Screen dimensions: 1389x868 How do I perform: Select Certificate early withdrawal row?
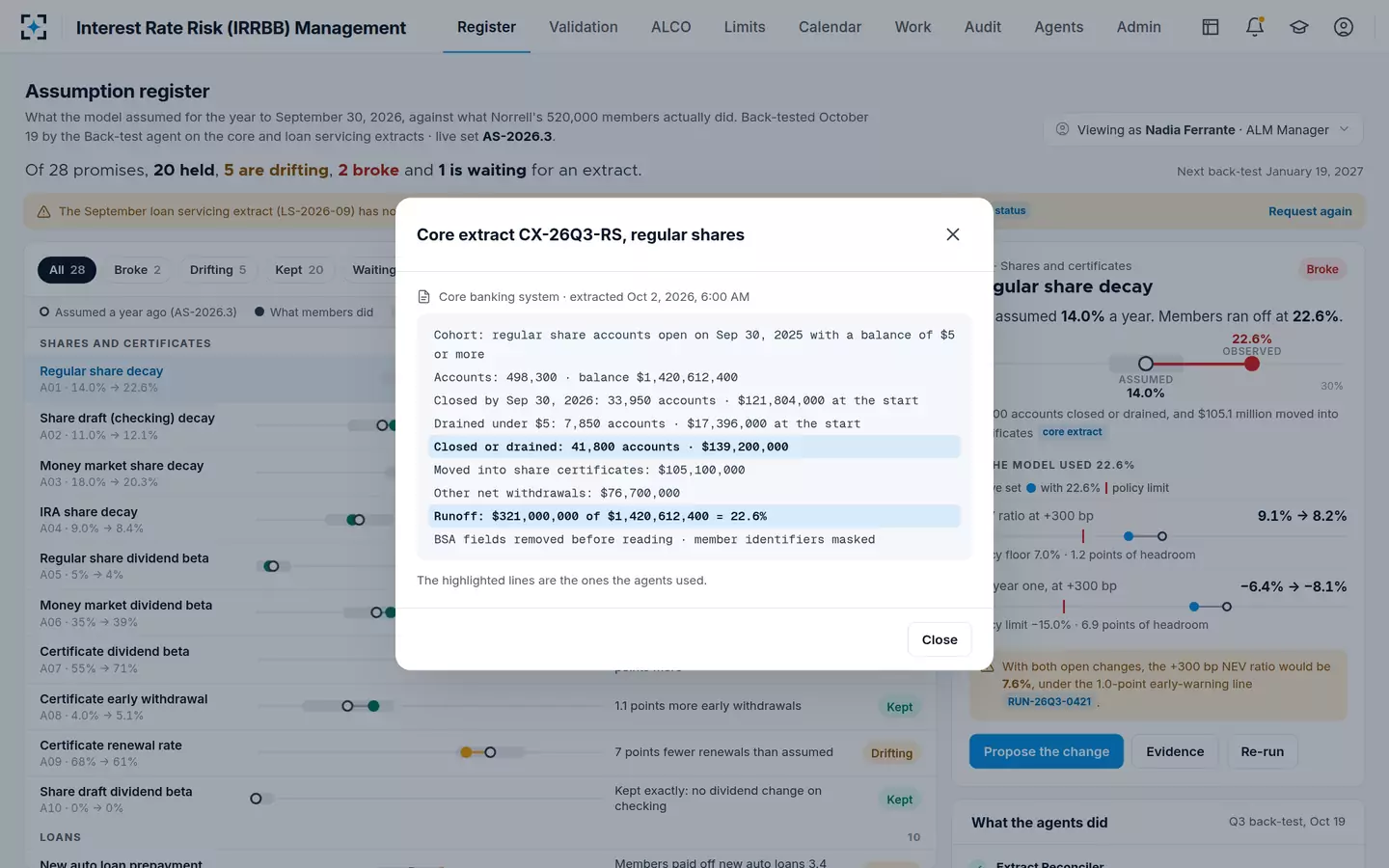pos(479,707)
